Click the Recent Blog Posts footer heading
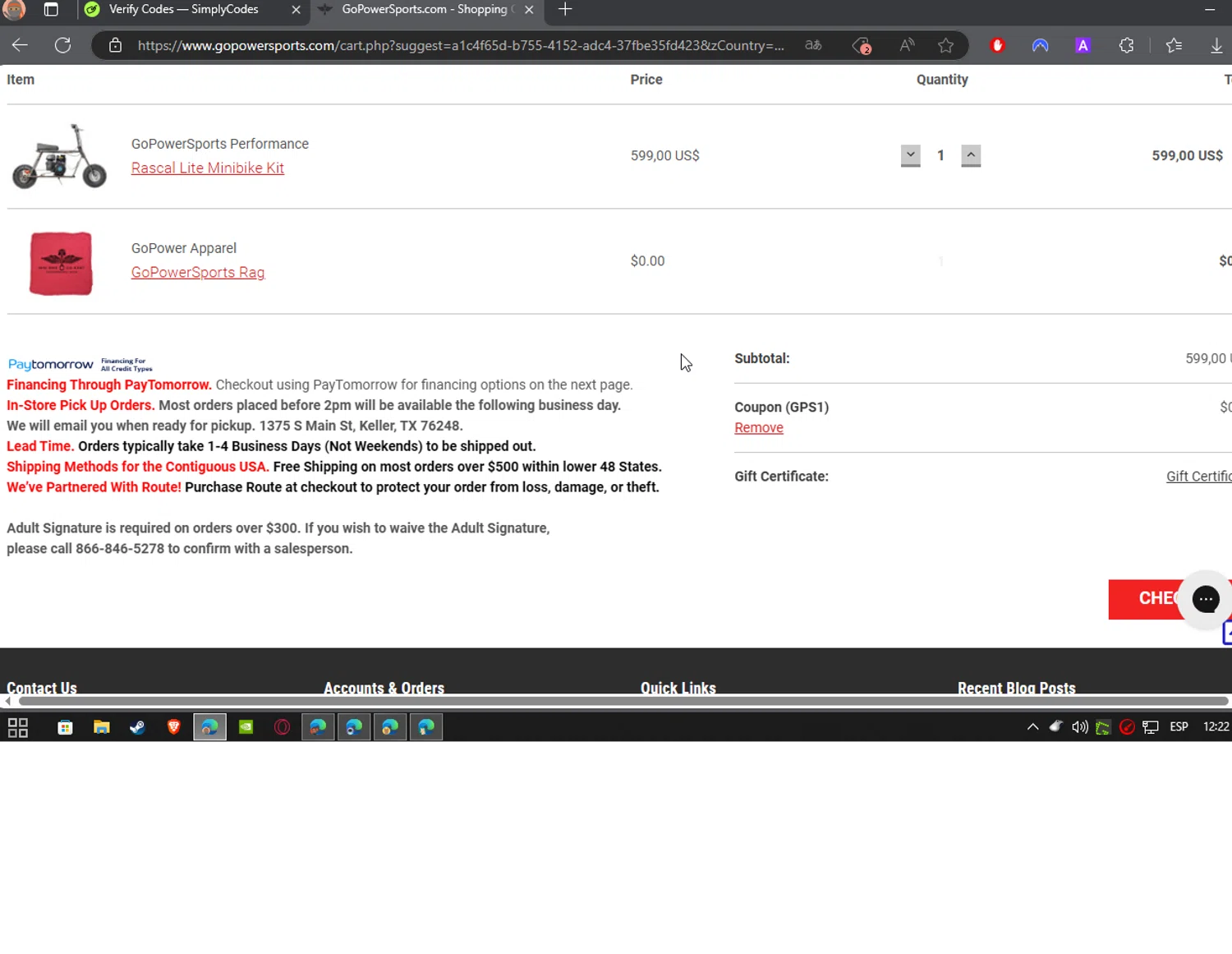Screen dimensions: 1232x954 click(1017, 688)
